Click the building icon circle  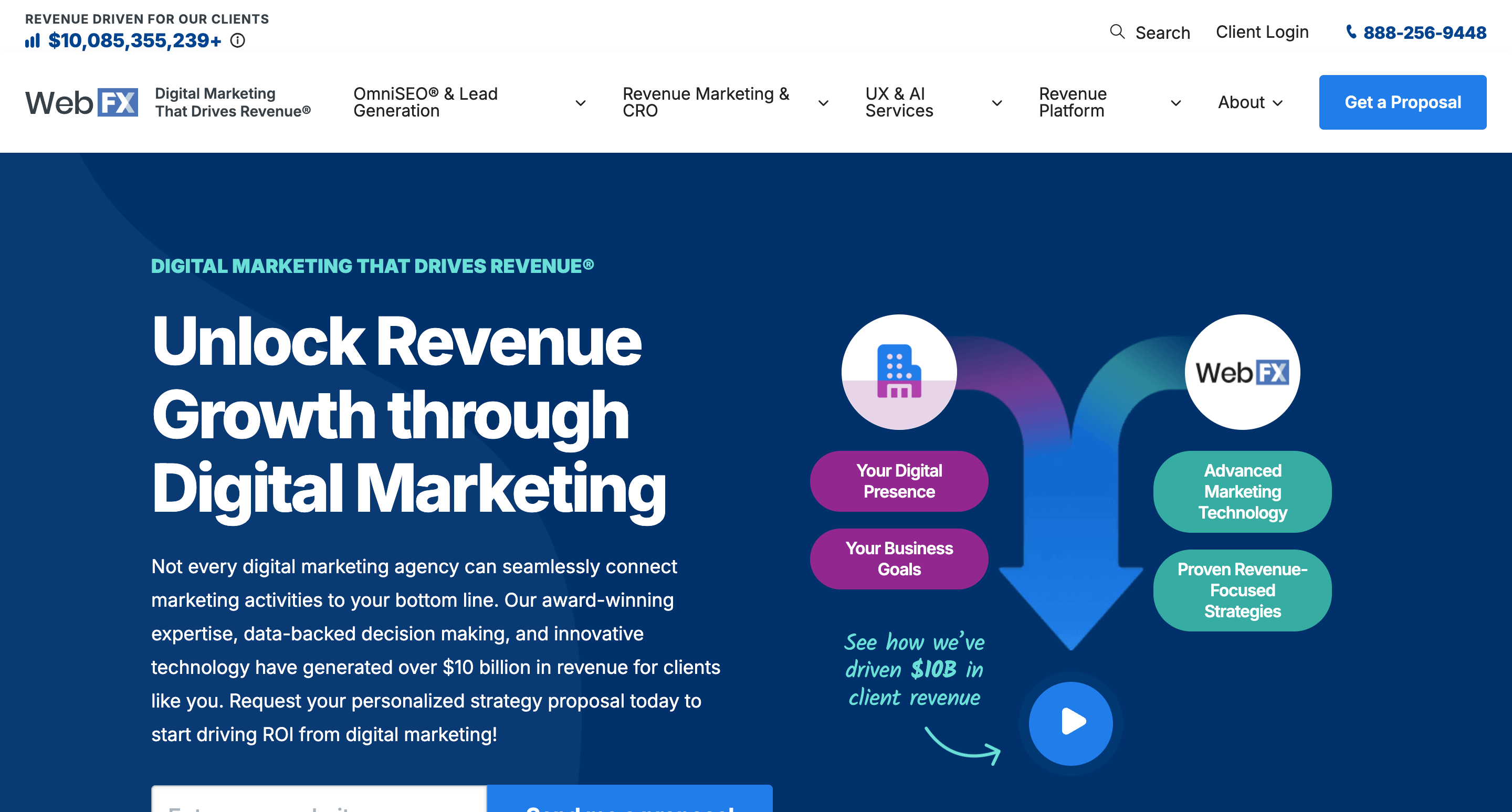[899, 372]
